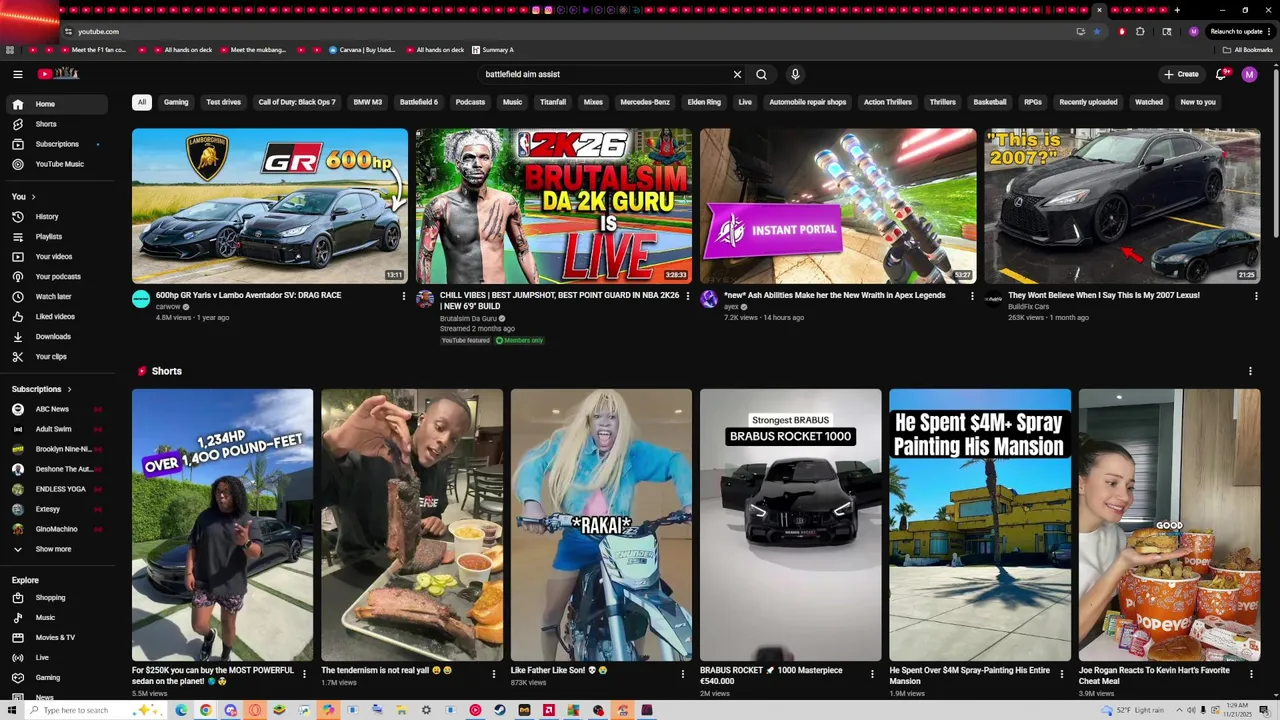Screen dimensions: 1280x720
Task: Click the Members only badge
Action: (x=520, y=340)
